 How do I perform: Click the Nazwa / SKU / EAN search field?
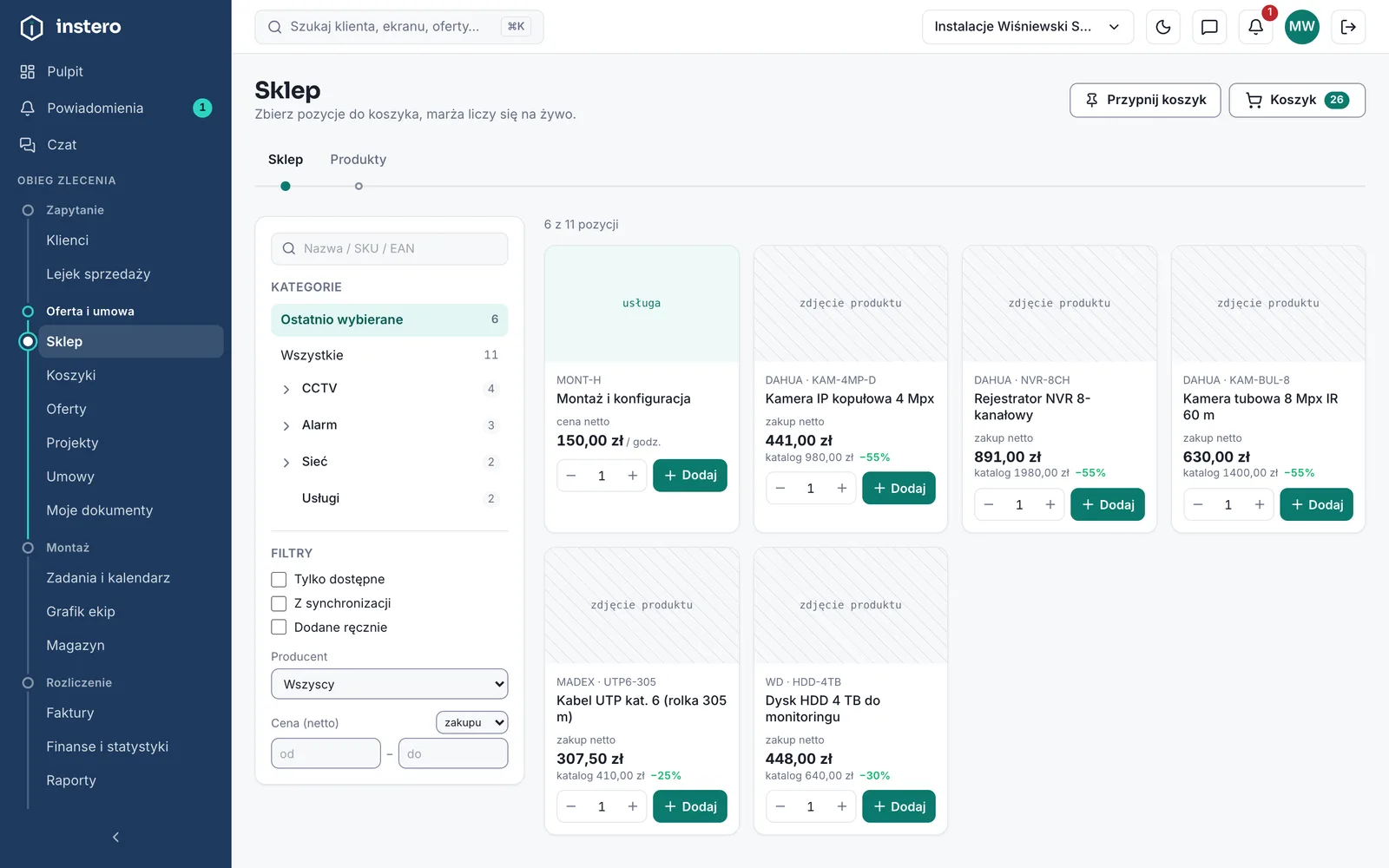[389, 248]
